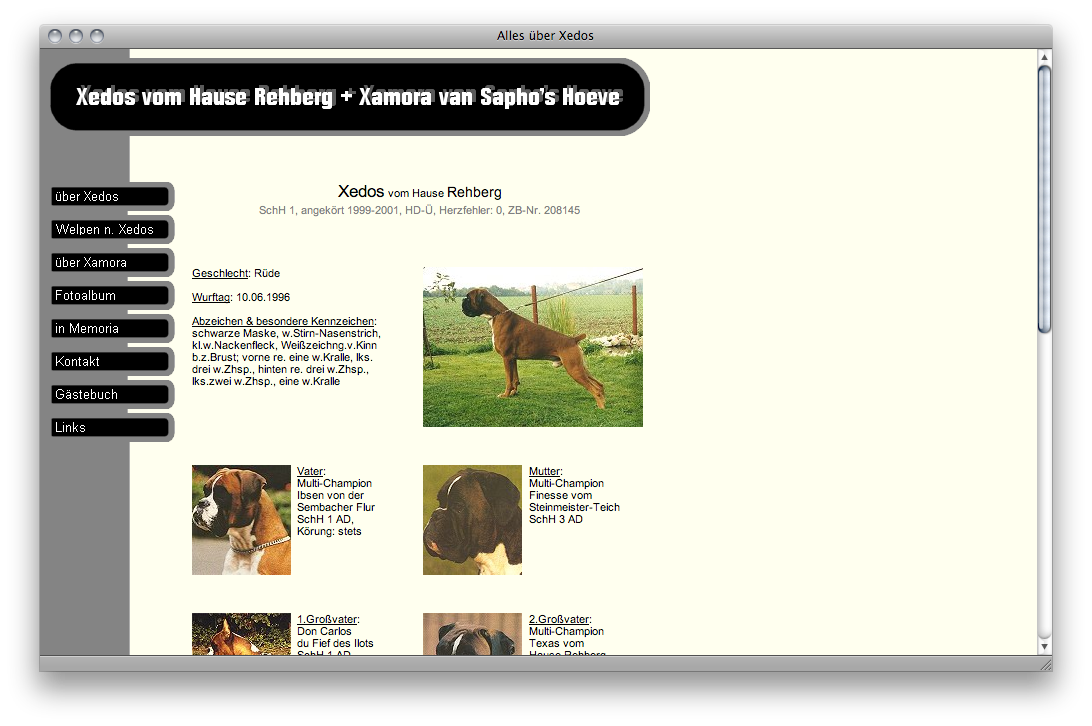The width and height of the screenshot is (1092, 726).
Task: Click the Vater boxer portrait thumbnail
Action: click(241, 520)
